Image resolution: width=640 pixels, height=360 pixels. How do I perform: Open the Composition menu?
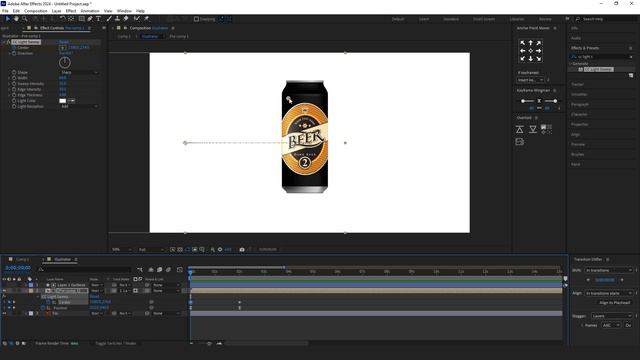[36, 11]
